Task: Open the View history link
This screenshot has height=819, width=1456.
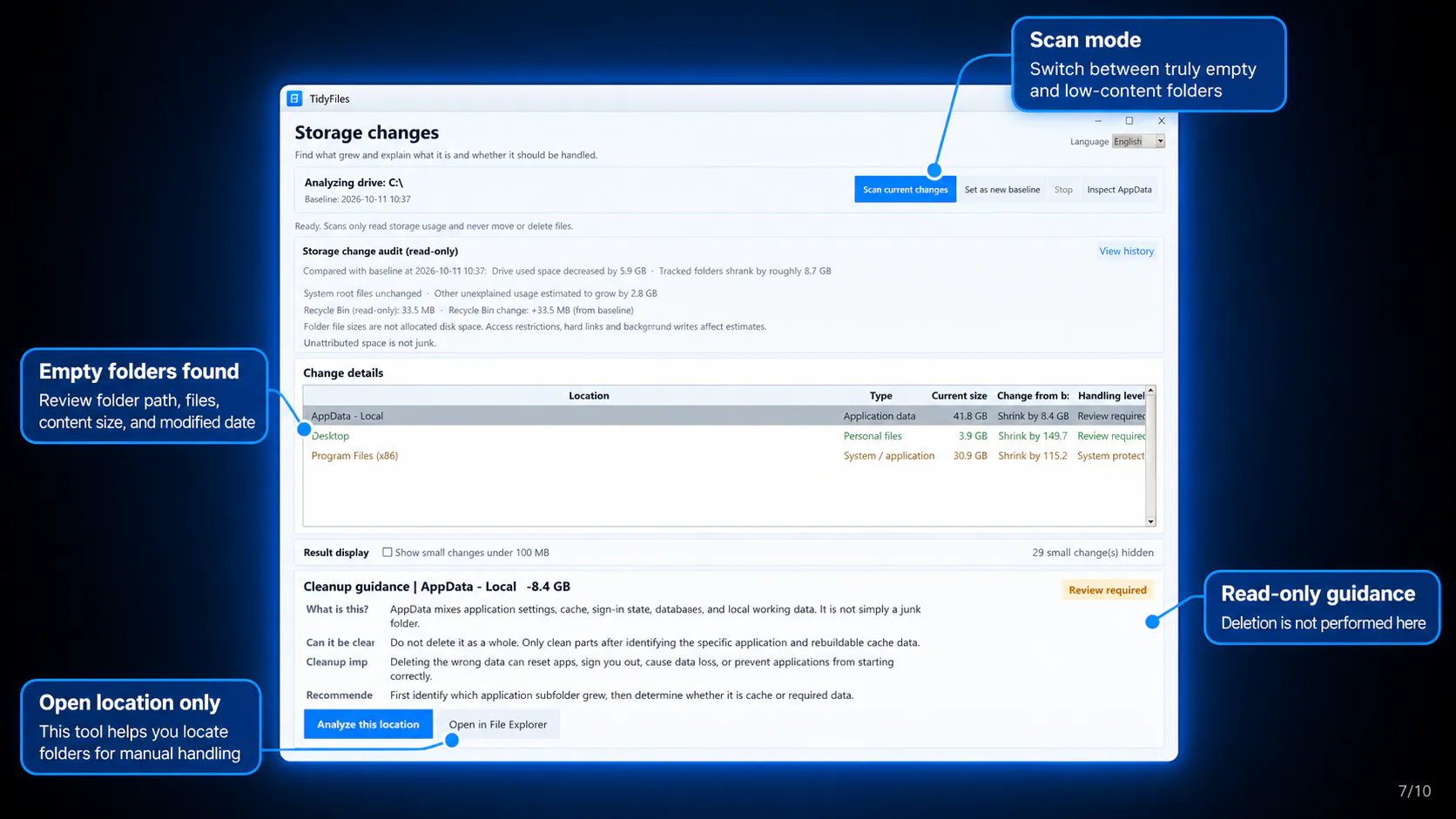Action: pyautogui.click(x=1126, y=251)
